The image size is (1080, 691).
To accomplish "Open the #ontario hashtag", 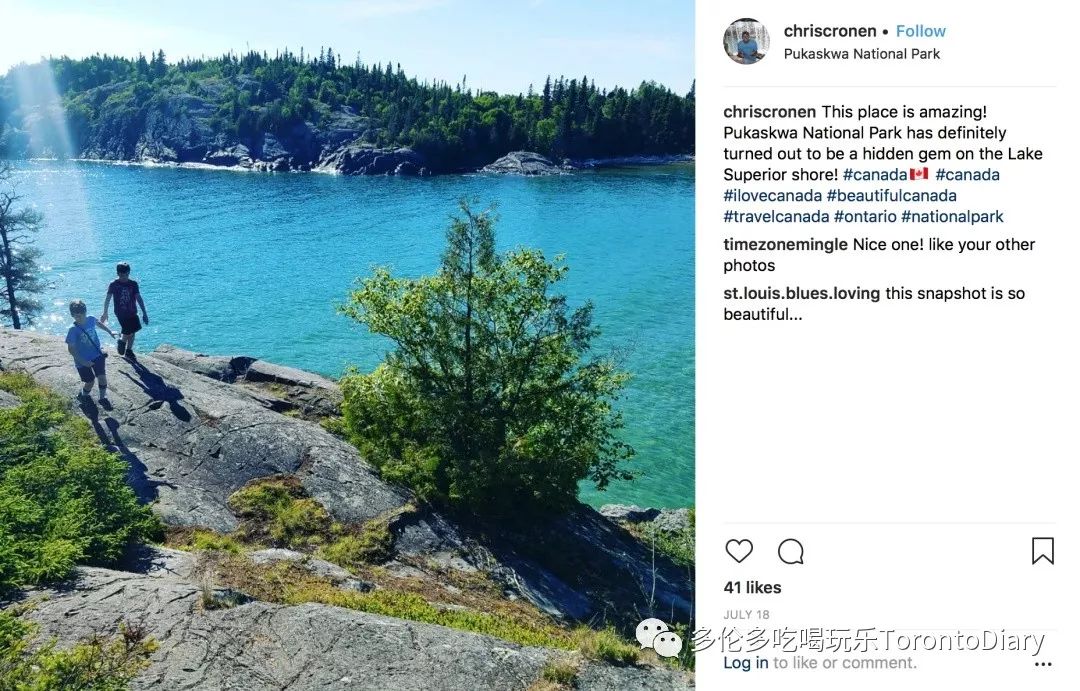I will coord(865,216).
